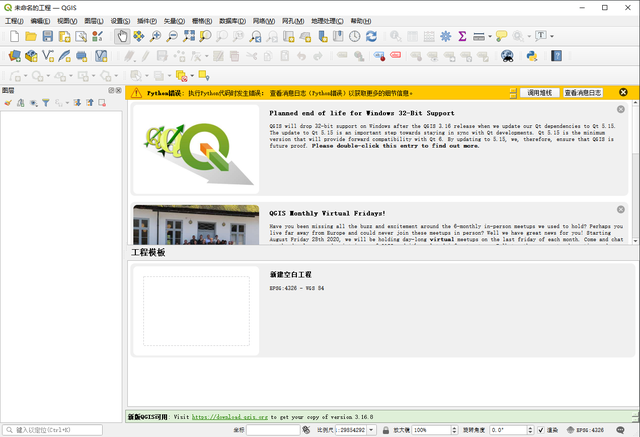Click the OSM search globe plugin icon
640x437 pixels.
click(507, 56)
